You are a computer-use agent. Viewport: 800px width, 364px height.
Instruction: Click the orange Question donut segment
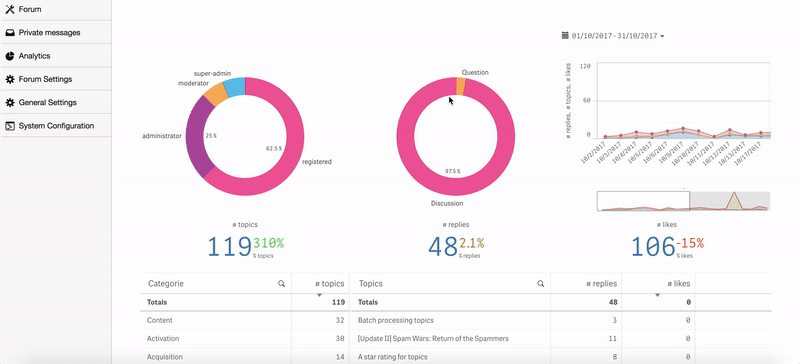click(x=461, y=86)
